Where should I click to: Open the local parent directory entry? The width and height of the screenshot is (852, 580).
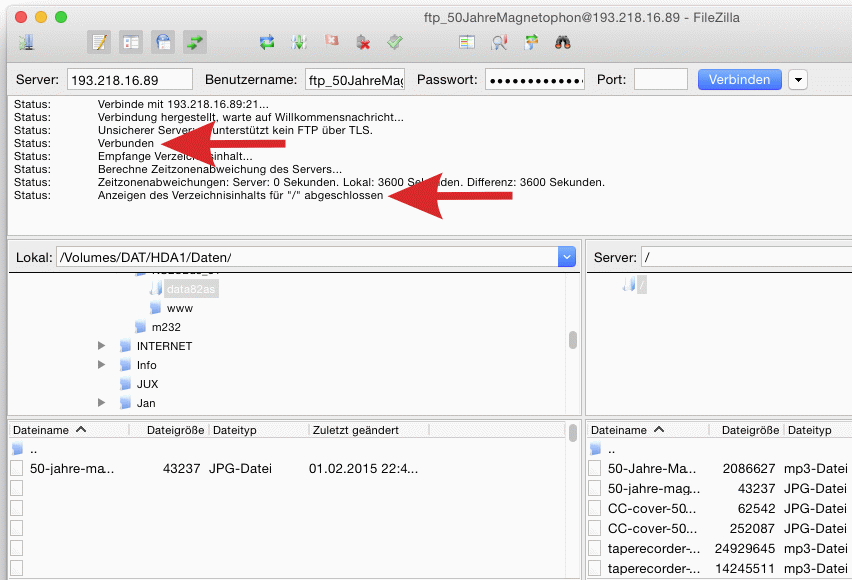tap(288, 450)
